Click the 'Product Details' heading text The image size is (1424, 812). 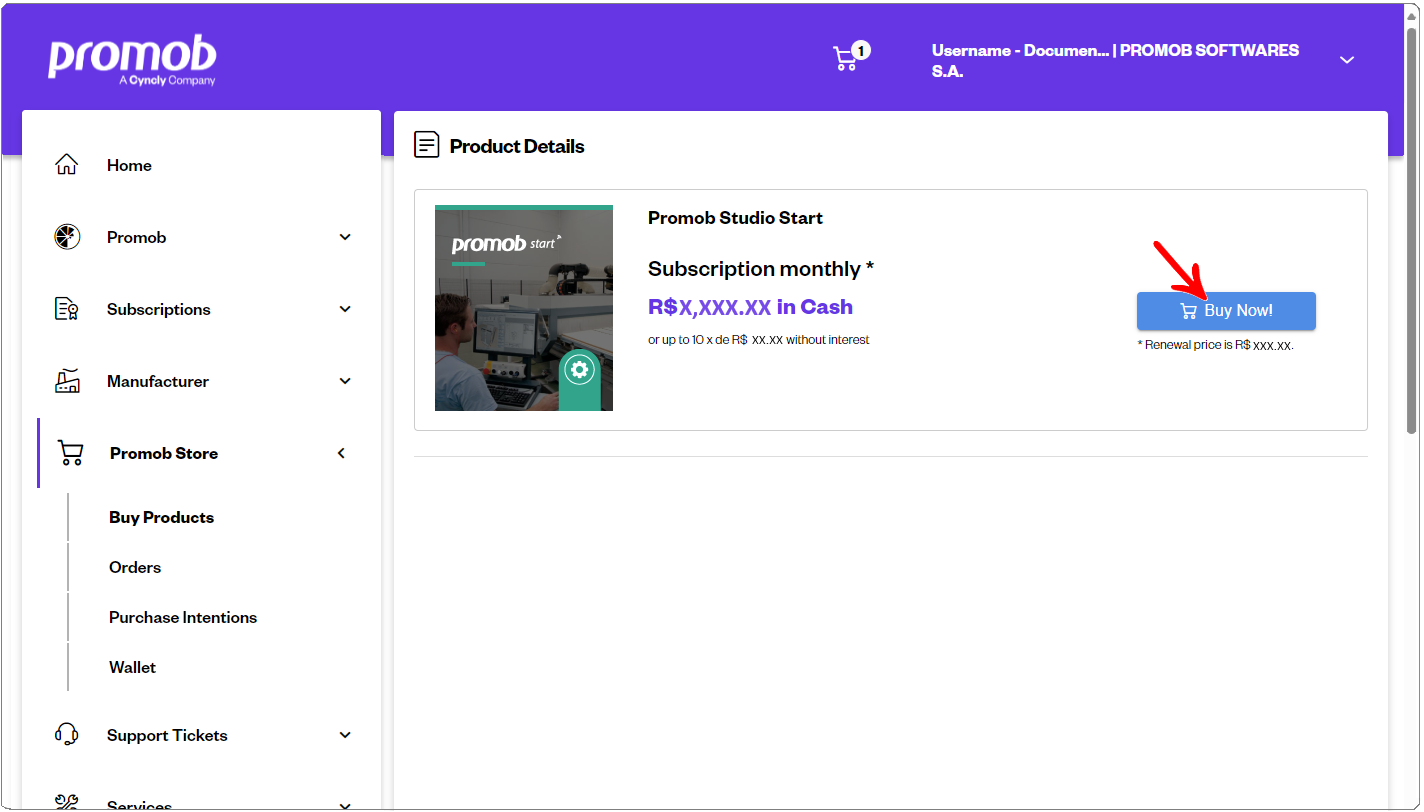point(517,146)
